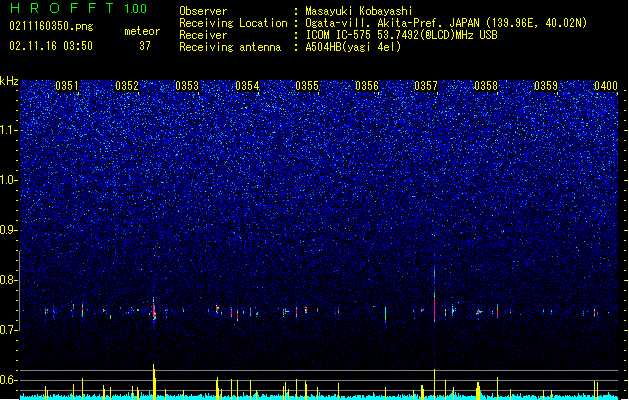Click time marker 0400

click(606, 86)
